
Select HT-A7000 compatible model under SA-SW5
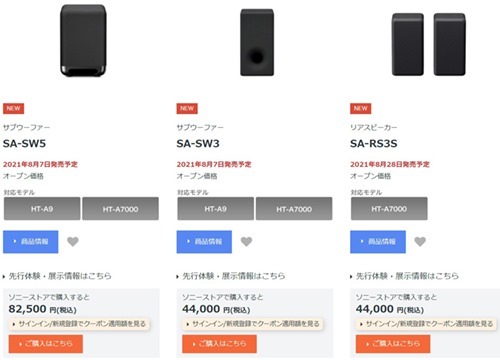(120, 209)
